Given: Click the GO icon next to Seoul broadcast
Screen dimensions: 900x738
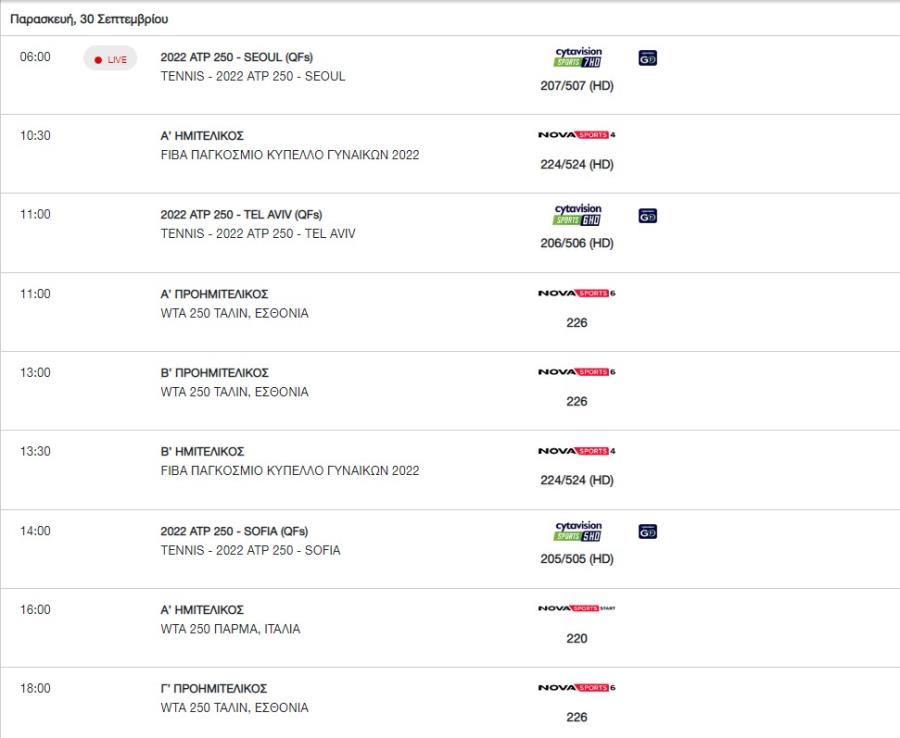Looking at the screenshot, I should coord(647,58).
